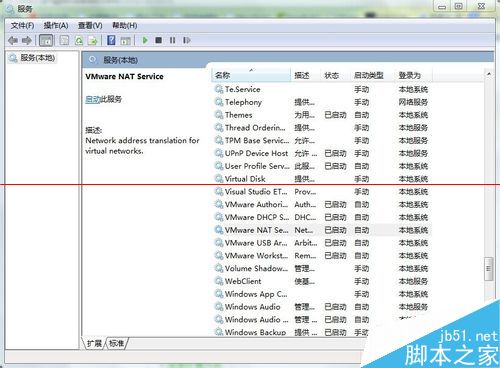
Task: Select the User Profile Serv... service
Action: tap(323, 166)
